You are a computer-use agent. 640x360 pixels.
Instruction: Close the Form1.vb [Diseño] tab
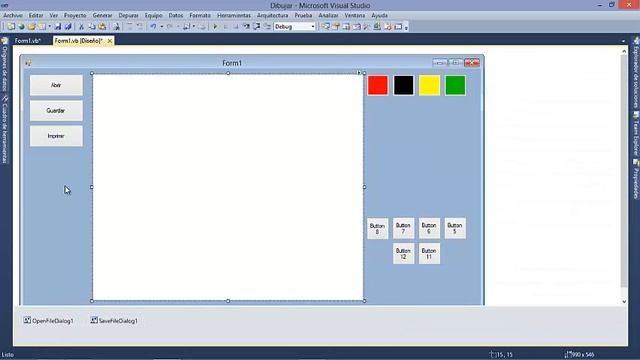[x=110, y=41]
